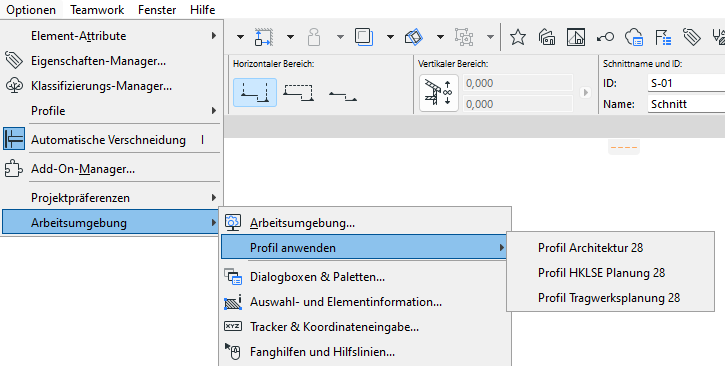
Task: Click the greyed group elements icon
Action: [x=464, y=37]
